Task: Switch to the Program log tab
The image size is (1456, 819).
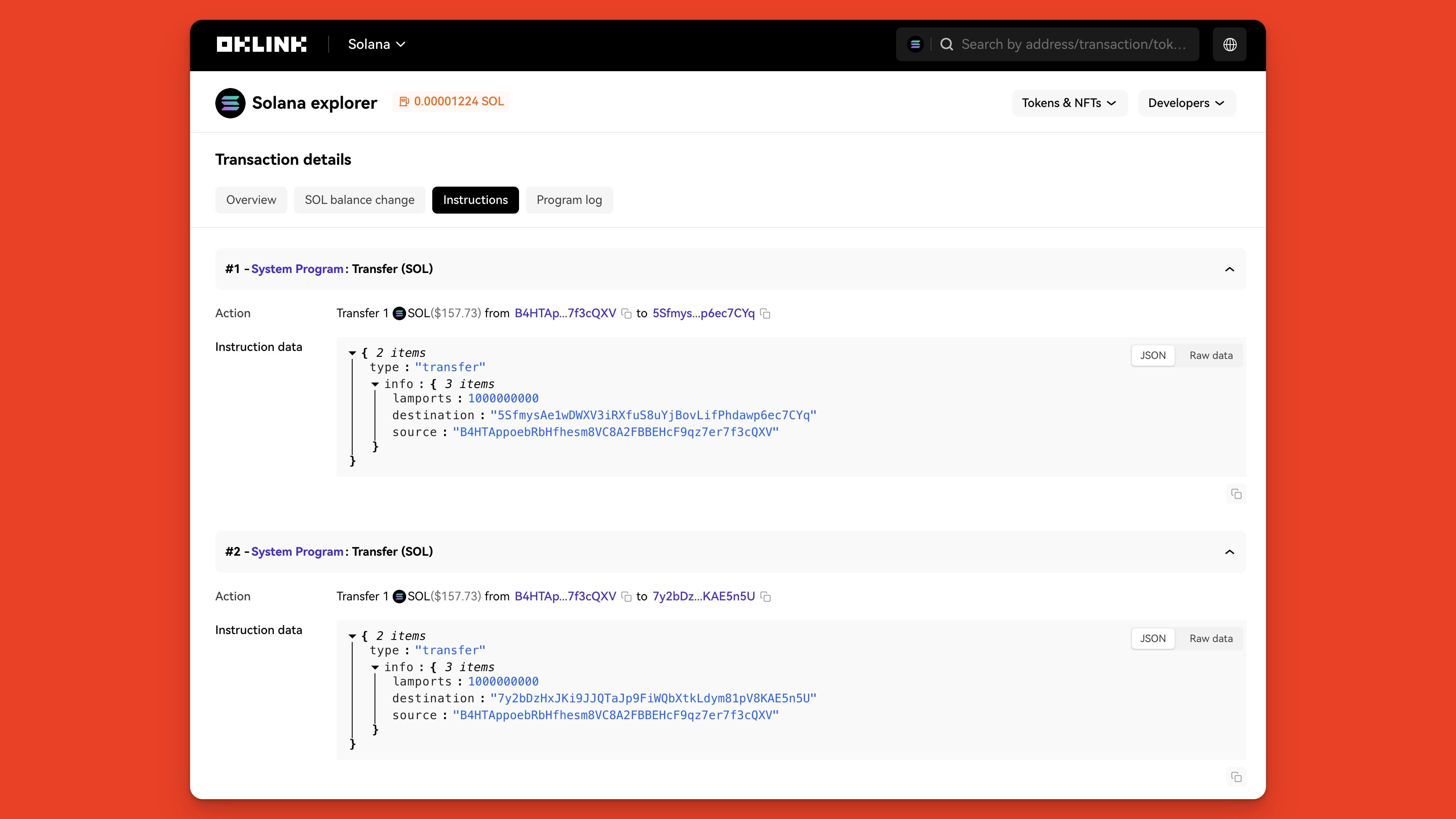Action: [569, 200]
